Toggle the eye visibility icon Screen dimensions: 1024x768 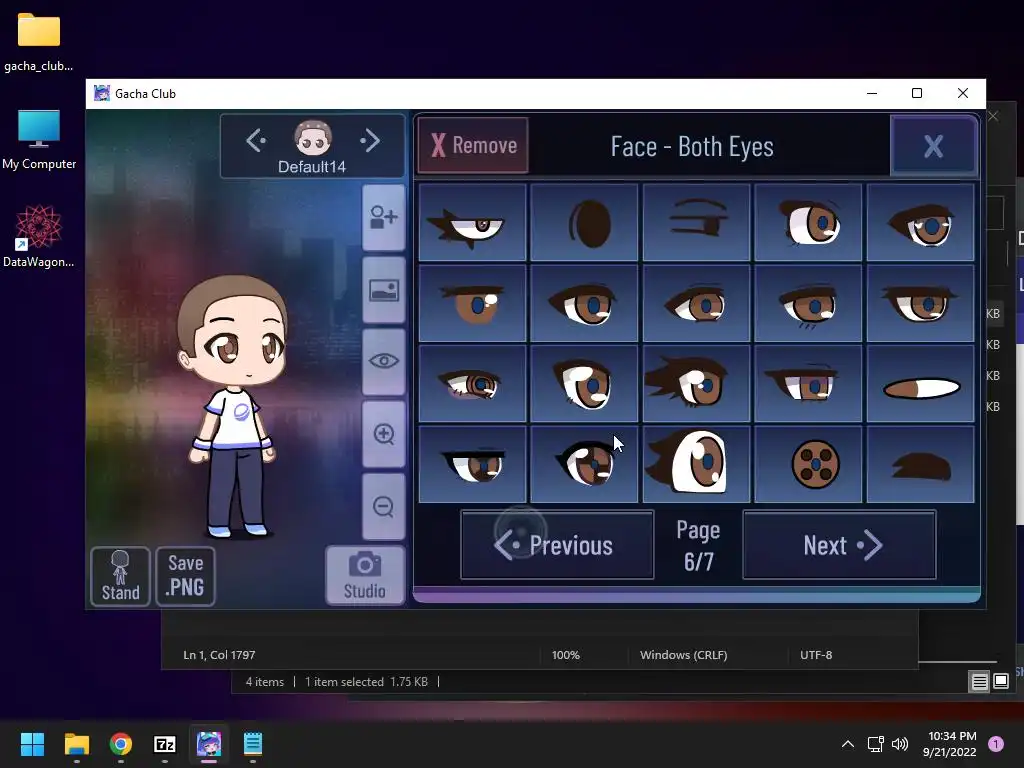pos(383,361)
